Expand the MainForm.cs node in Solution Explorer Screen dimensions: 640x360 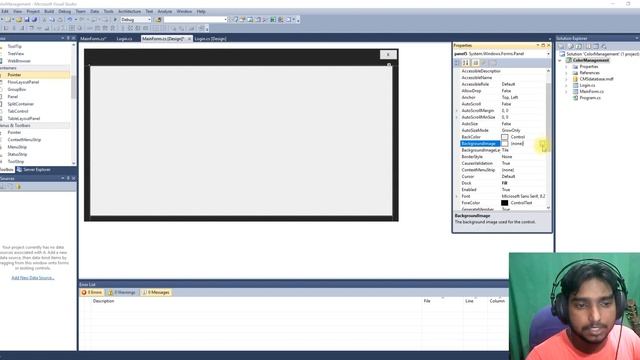coord(567,92)
